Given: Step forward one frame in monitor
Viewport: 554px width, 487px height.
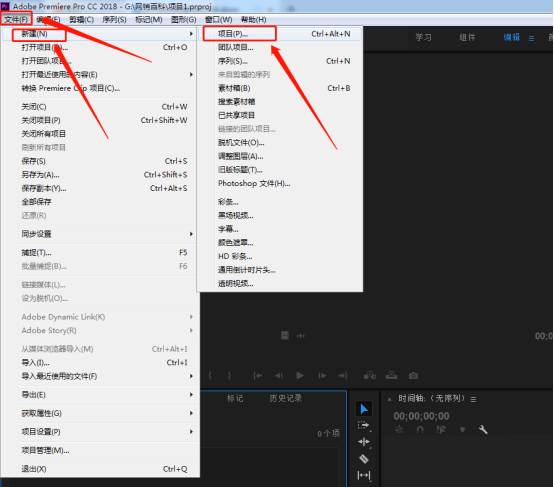Looking at the screenshot, I should [322, 375].
